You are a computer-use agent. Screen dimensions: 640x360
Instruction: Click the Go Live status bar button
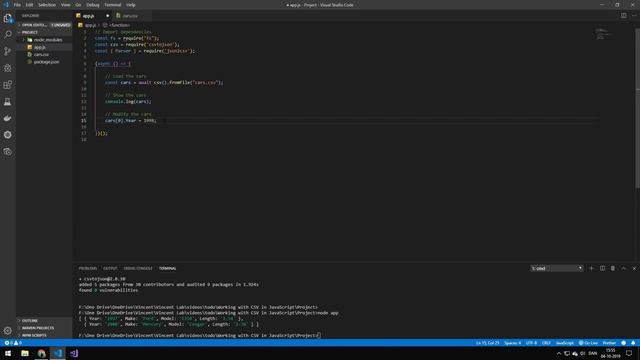click(588, 343)
